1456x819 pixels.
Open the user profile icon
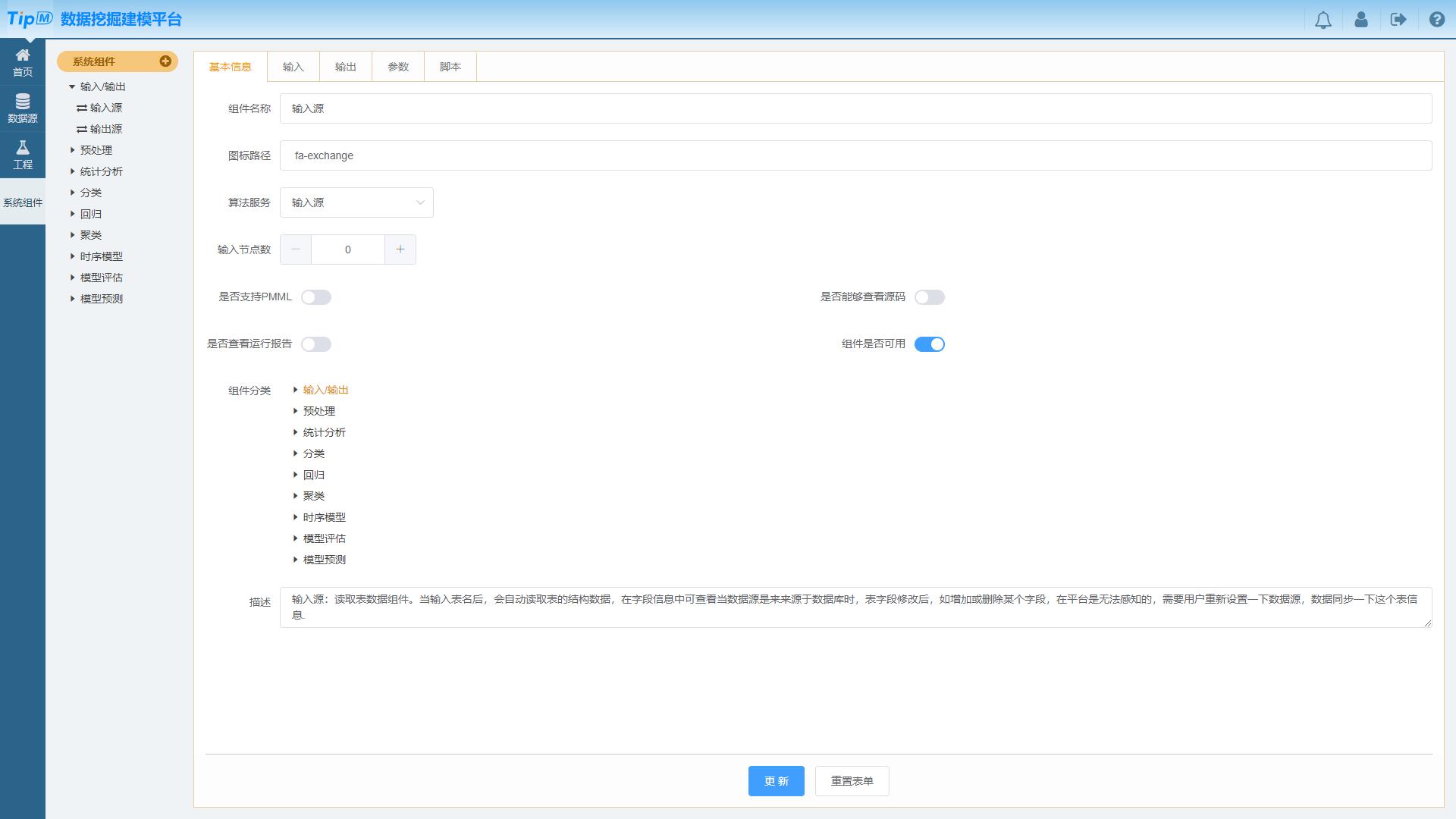(x=1361, y=20)
